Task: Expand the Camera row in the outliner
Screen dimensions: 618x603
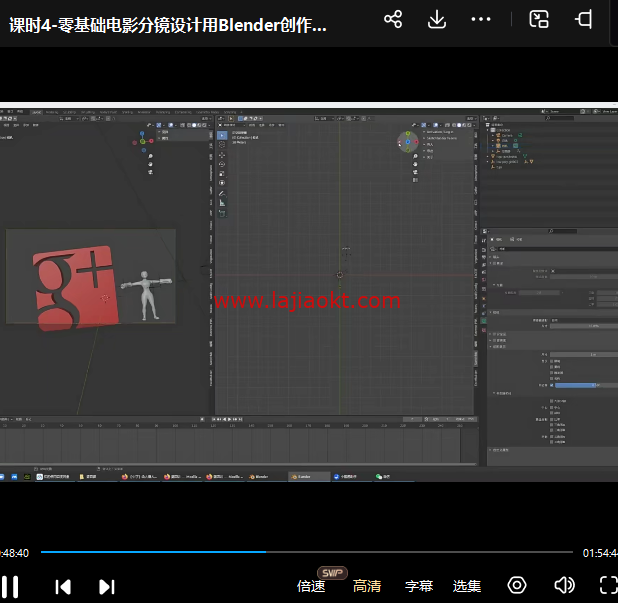Action: [493, 136]
